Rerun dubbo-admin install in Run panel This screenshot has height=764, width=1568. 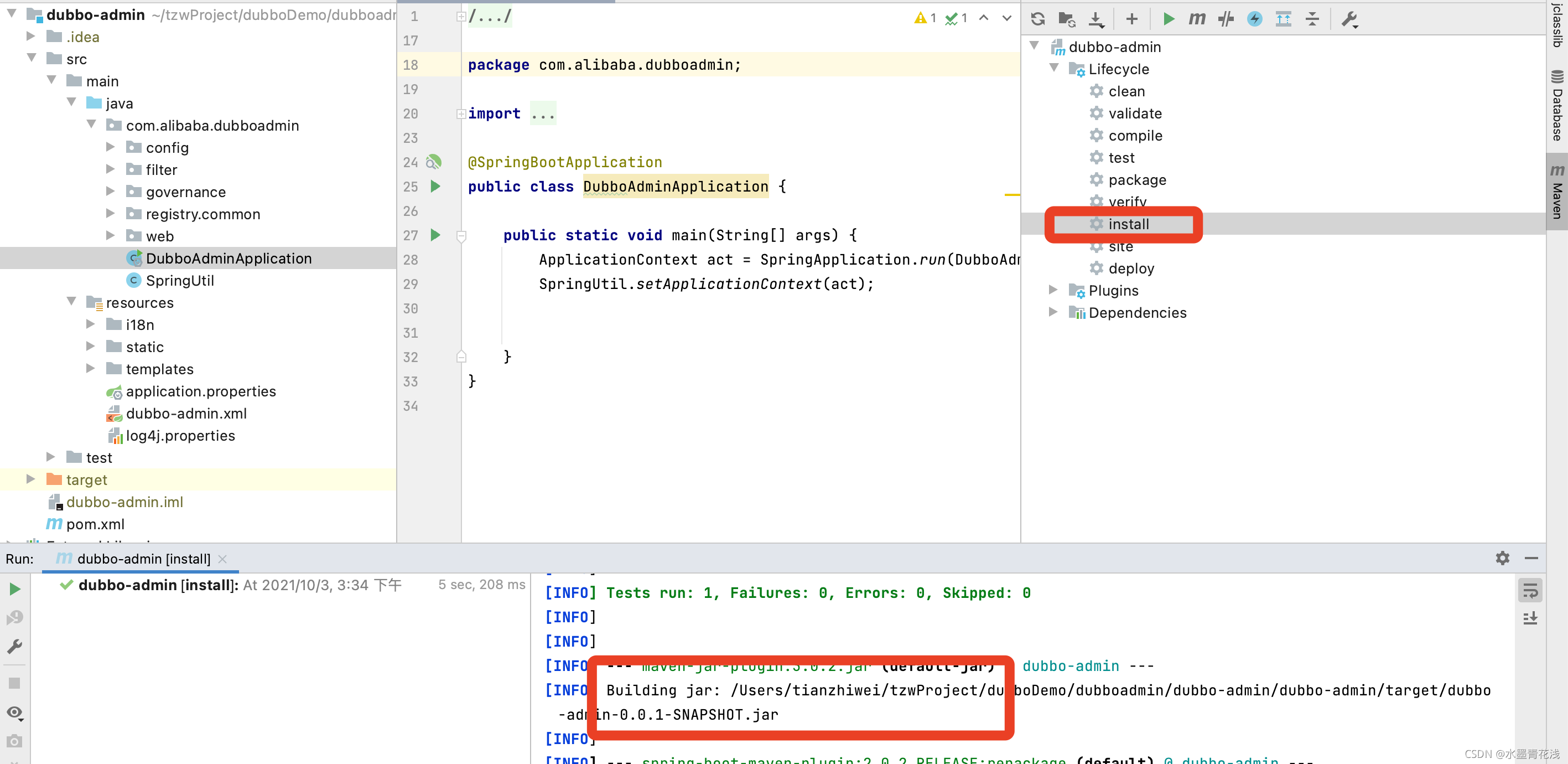pyautogui.click(x=15, y=589)
